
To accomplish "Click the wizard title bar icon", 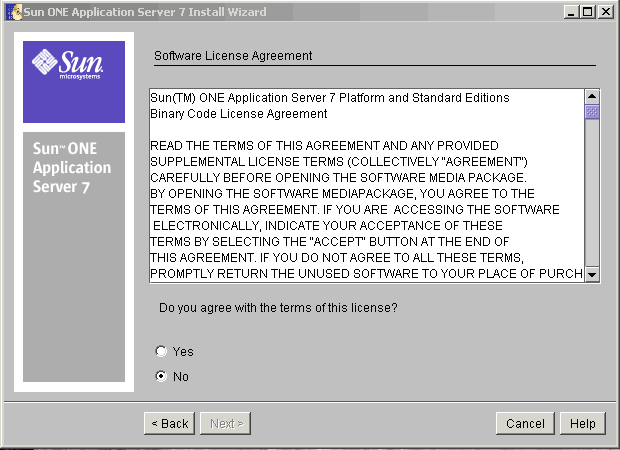I will point(14,12).
